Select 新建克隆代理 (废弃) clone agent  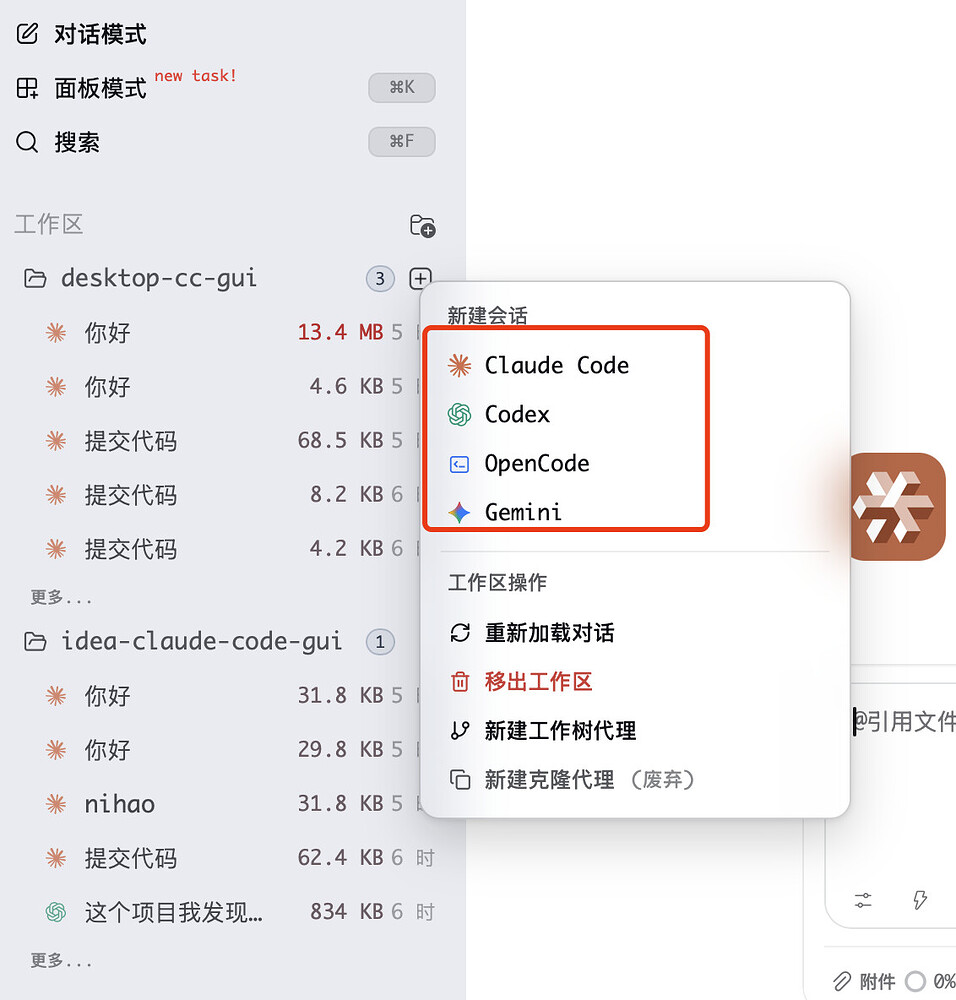click(635, 779)
